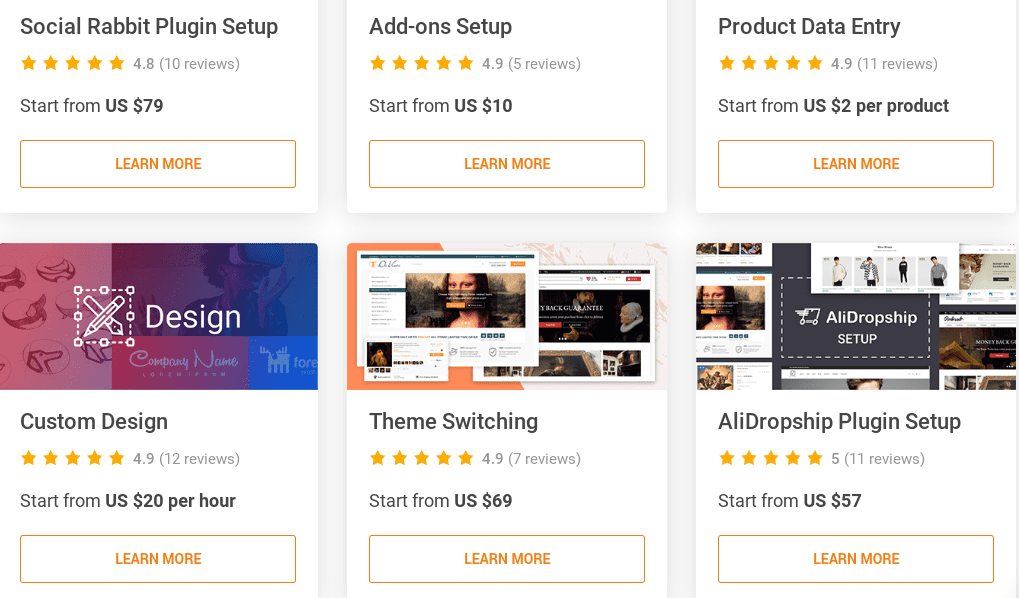Open the Social Rabbit Plugin Setup title
Viewport: 1019px width, 598px height.
tap(149, 27)
